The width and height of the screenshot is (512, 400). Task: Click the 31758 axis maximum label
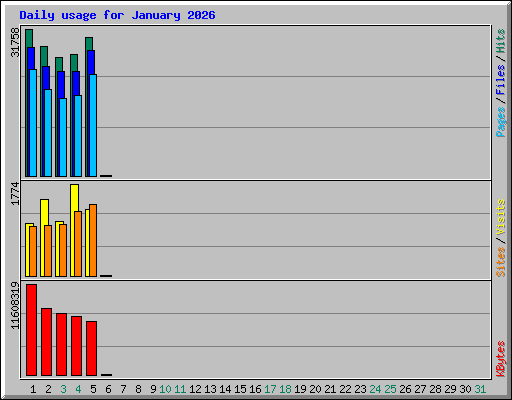[x=15, y=42]
